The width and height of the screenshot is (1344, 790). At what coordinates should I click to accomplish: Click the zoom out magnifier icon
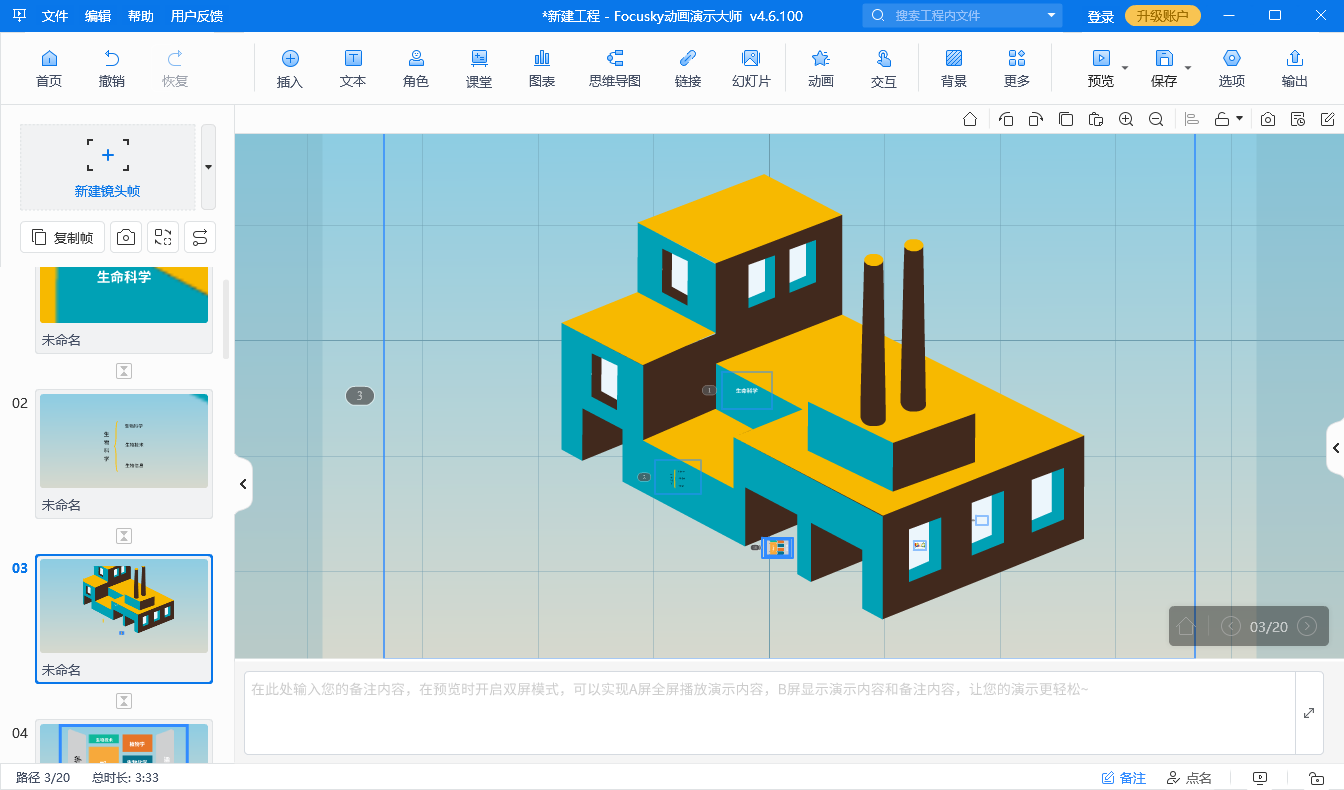pyautogui.click(x=1156, y=119)
